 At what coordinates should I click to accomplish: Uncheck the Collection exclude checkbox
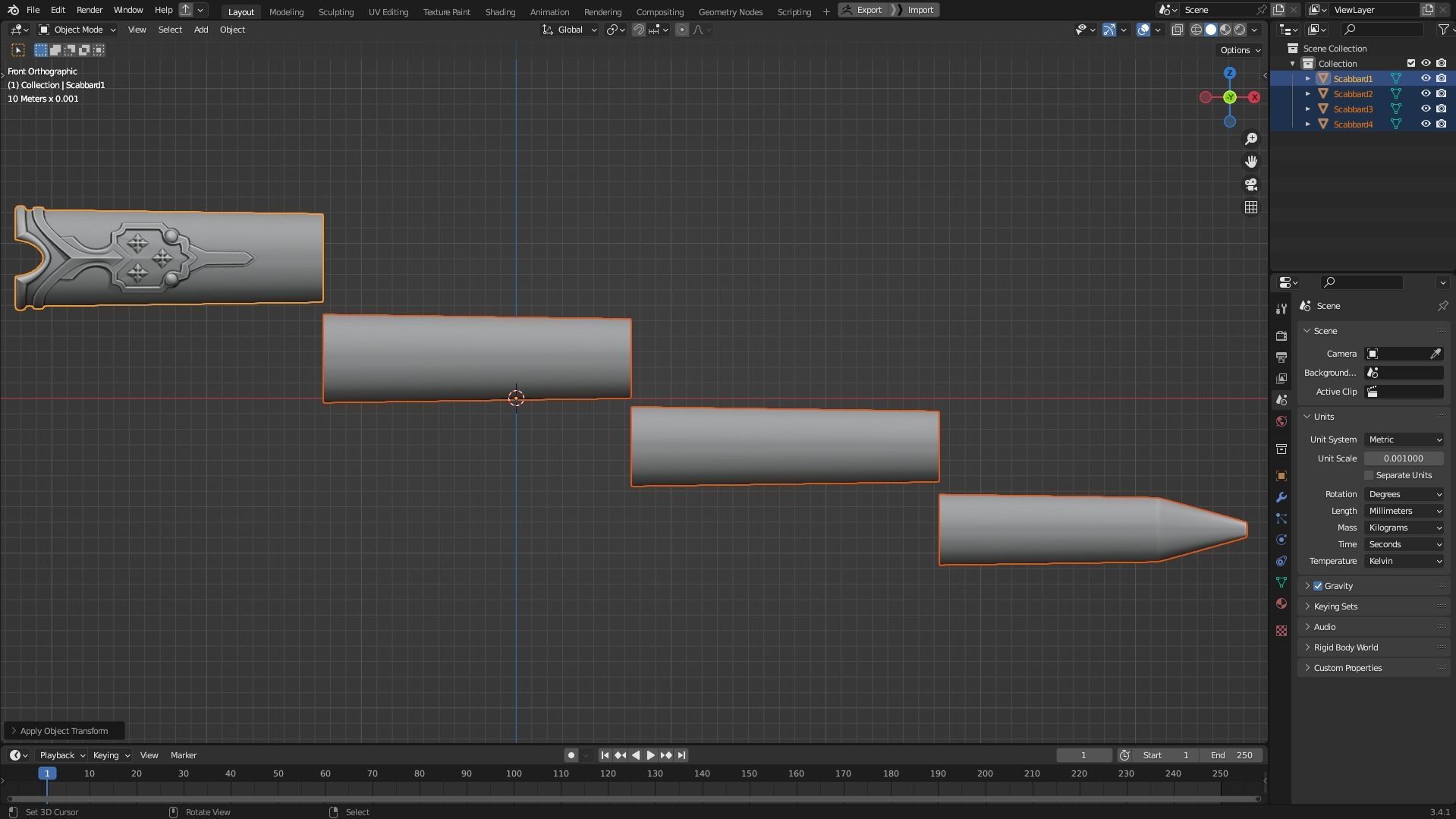[1411, 64]
